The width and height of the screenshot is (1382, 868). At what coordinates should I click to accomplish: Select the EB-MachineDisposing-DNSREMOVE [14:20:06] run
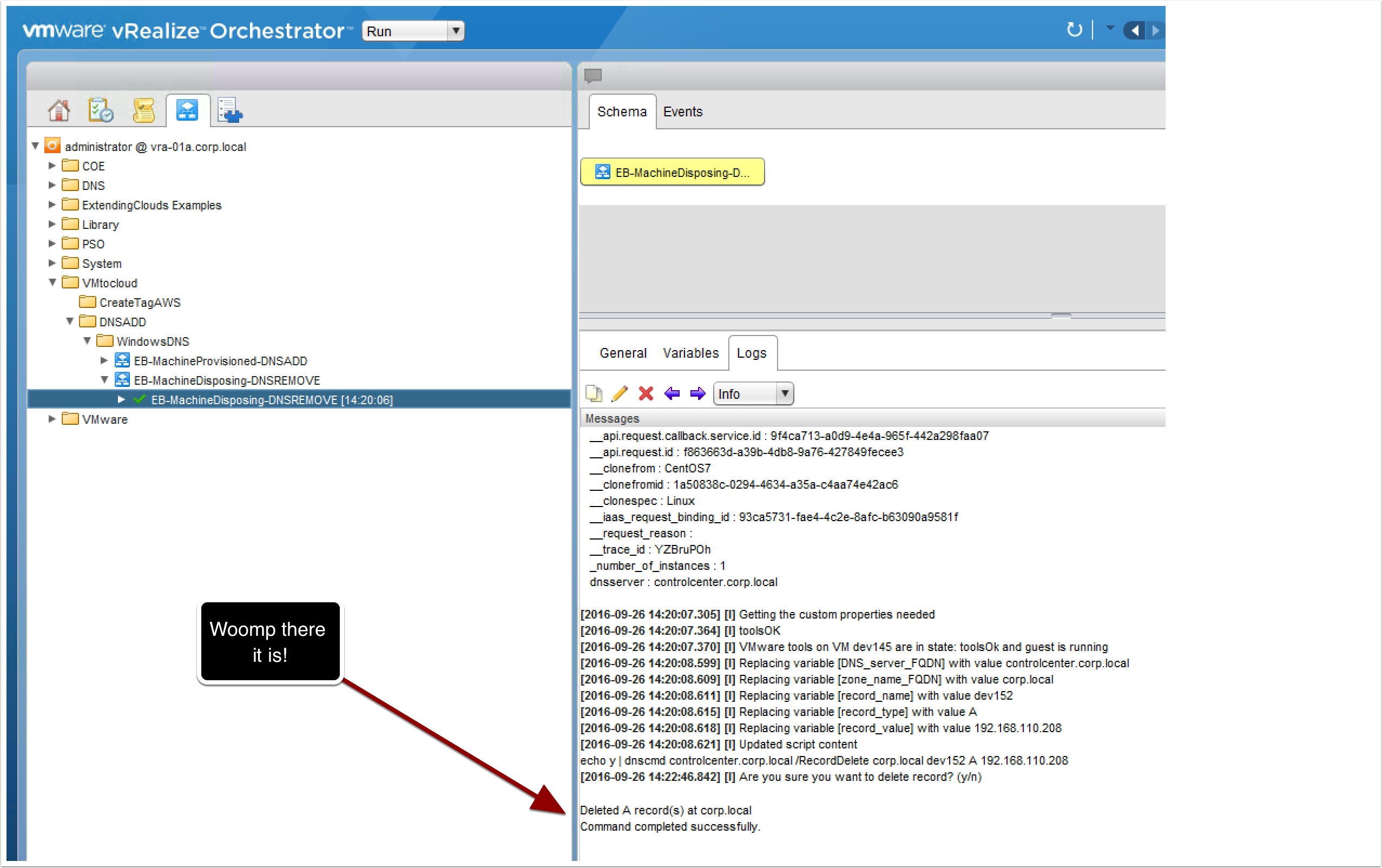coord(272,399)
